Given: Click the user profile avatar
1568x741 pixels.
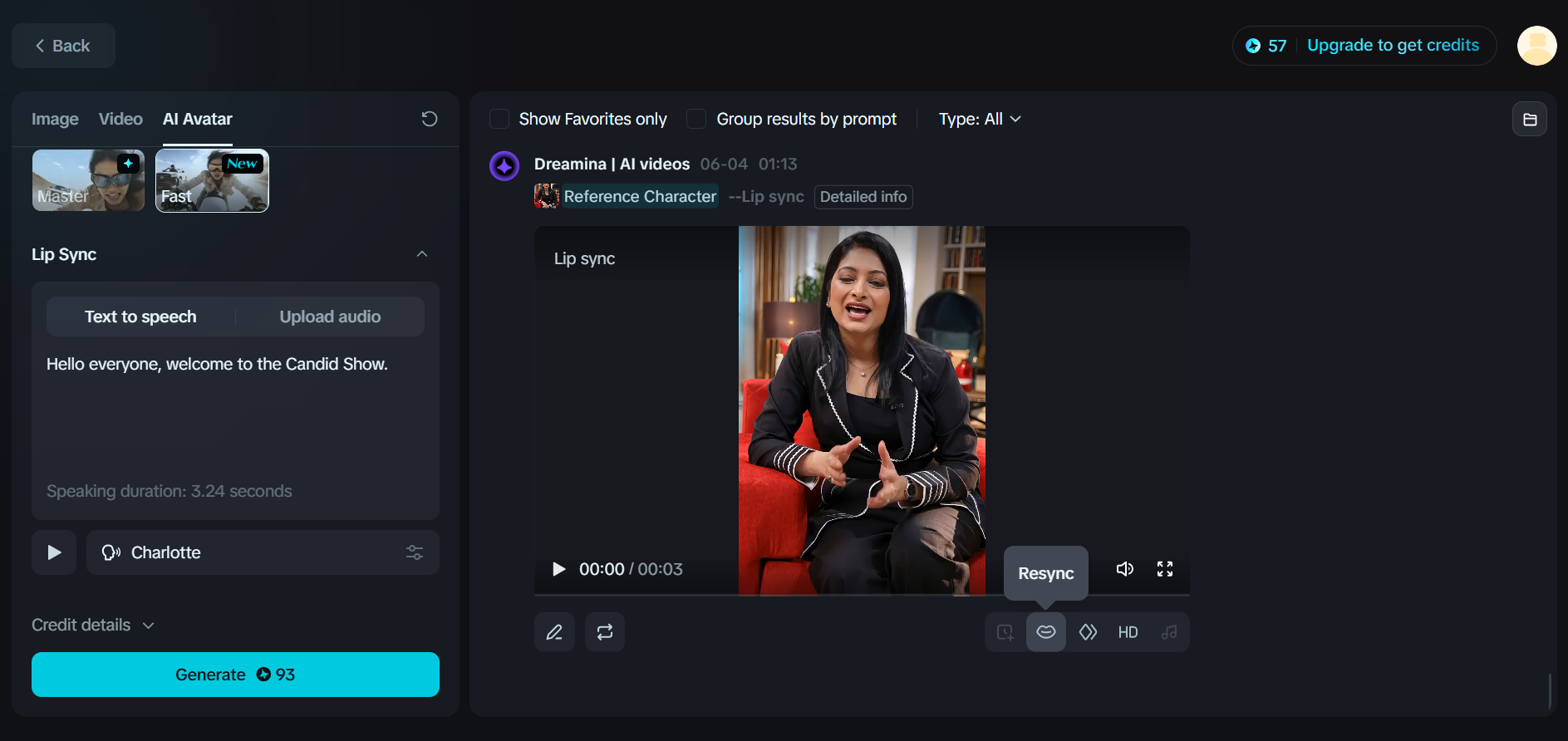Looking at the screenshot, I should [1537, 46].
